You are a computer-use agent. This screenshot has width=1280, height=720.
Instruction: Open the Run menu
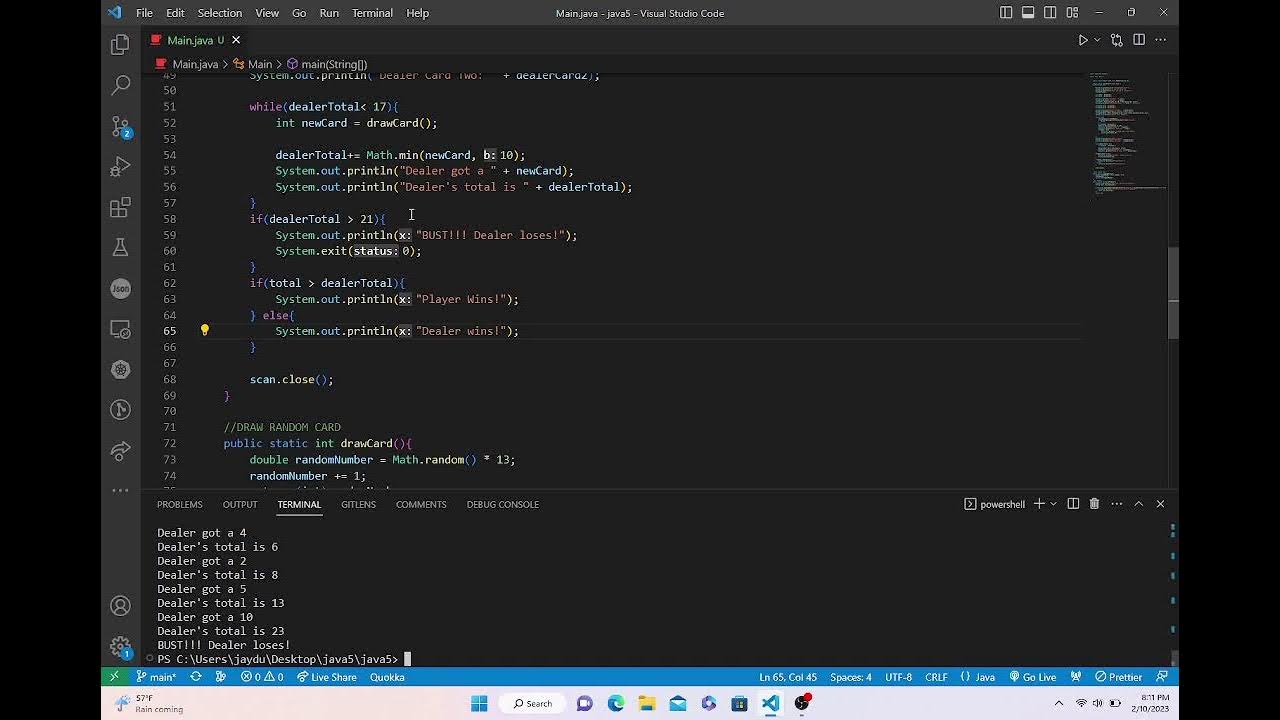click(329, 13)
